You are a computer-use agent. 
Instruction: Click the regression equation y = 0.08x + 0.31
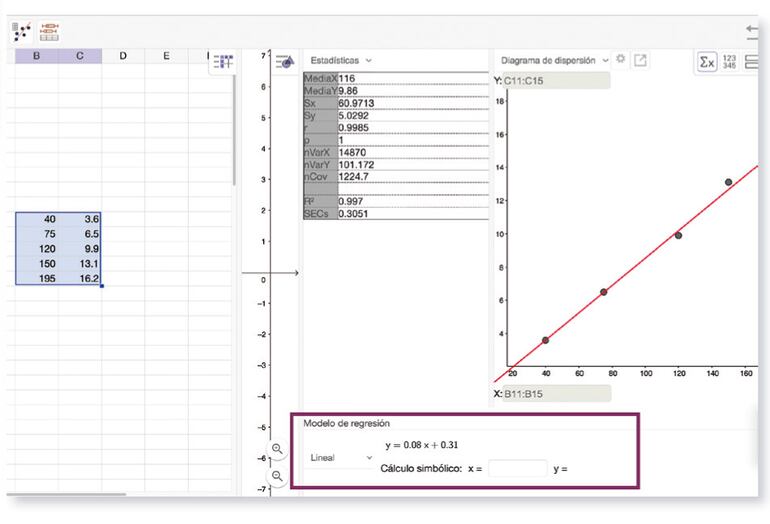click(x=422, y=445)
